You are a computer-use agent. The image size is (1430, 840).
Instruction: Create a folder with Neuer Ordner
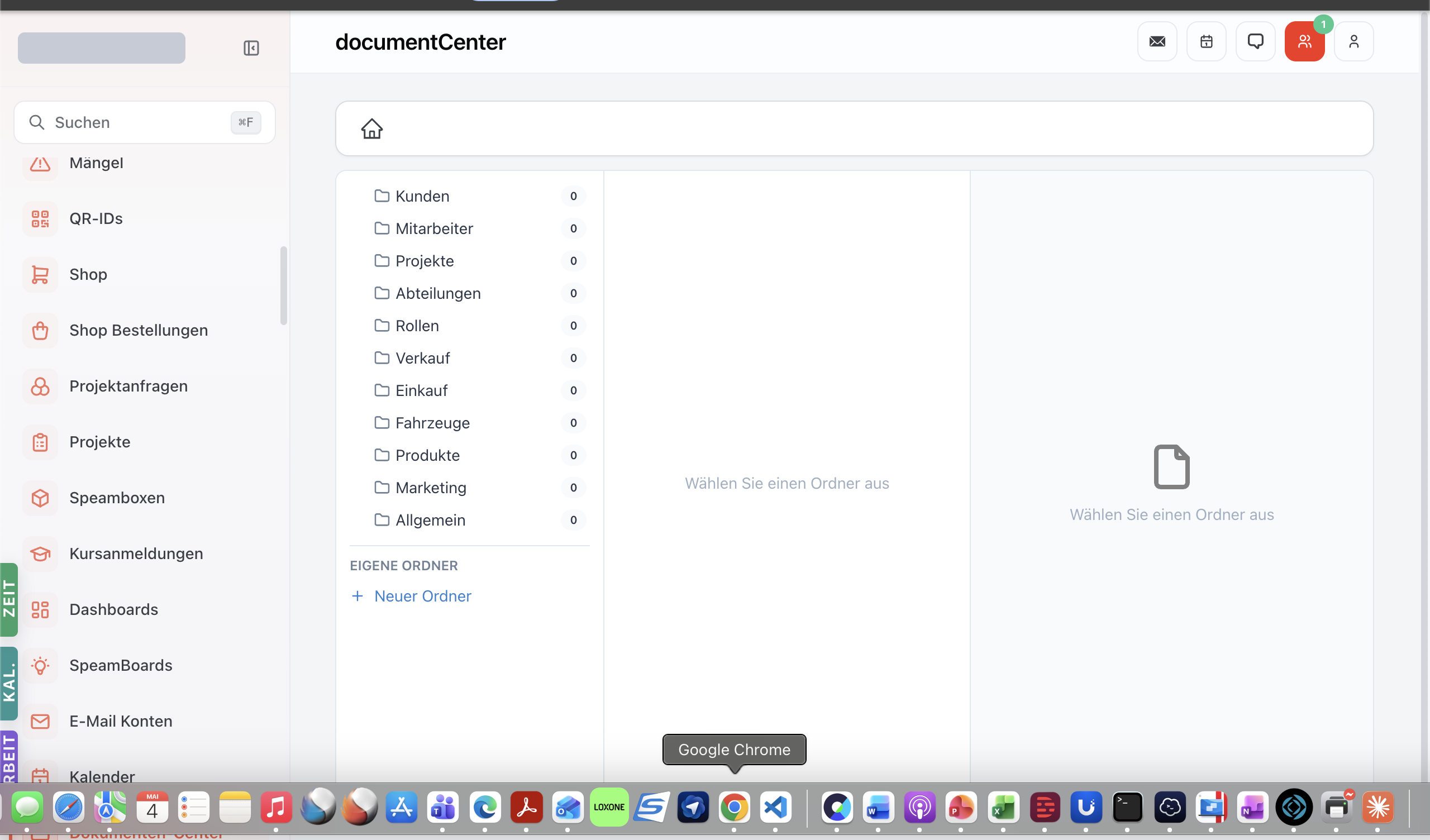tap(412, 596)
